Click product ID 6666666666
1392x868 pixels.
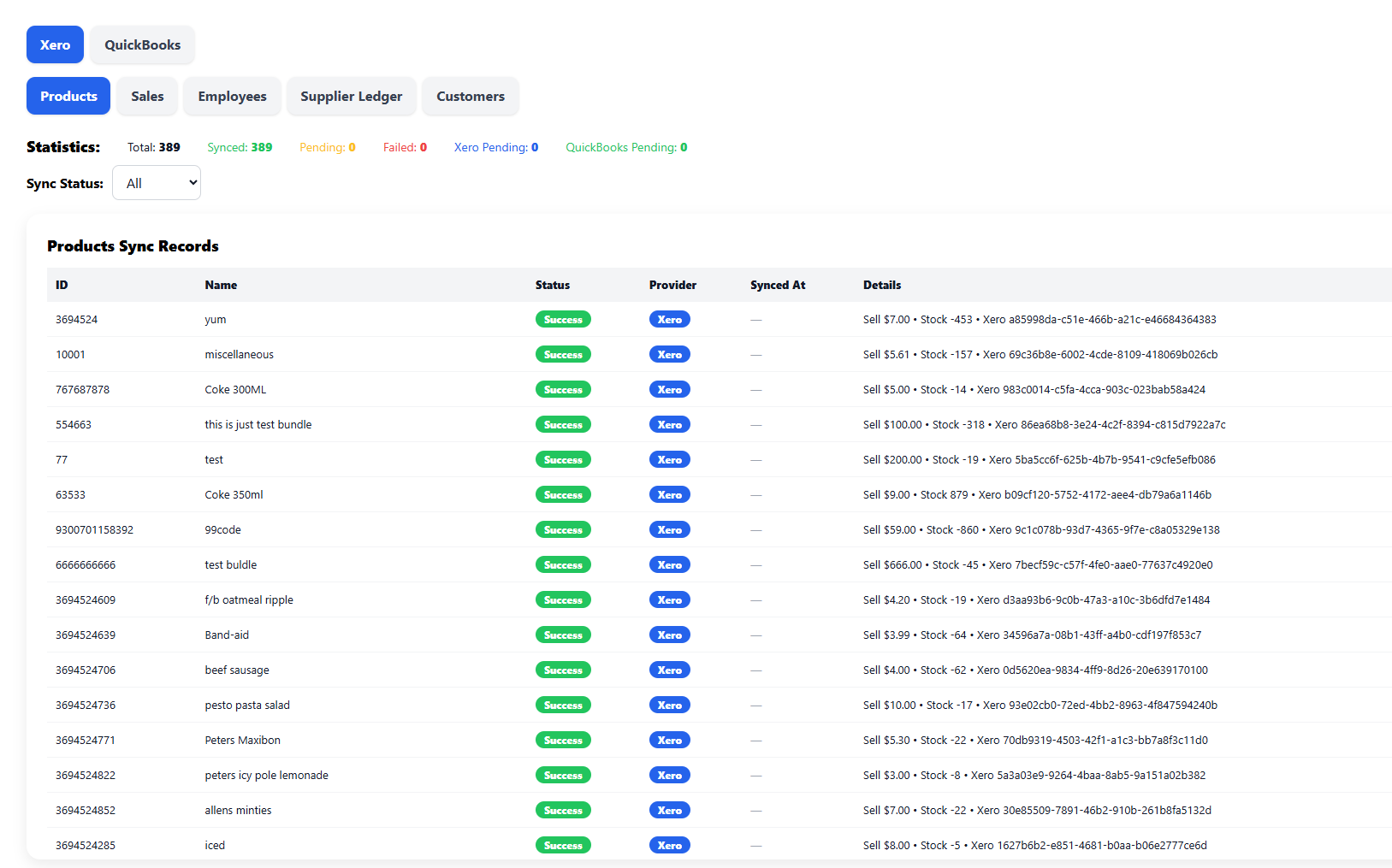click(86, 564)
